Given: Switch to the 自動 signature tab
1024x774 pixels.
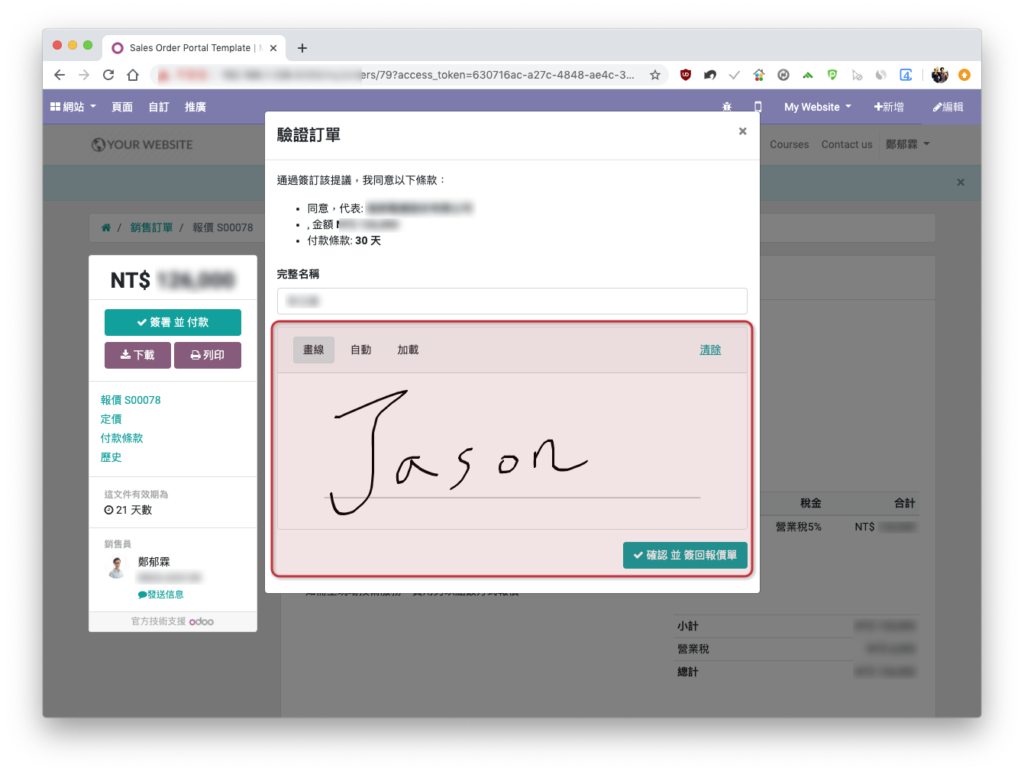Looking at the screenshot, I should click(x=360, y=349).
